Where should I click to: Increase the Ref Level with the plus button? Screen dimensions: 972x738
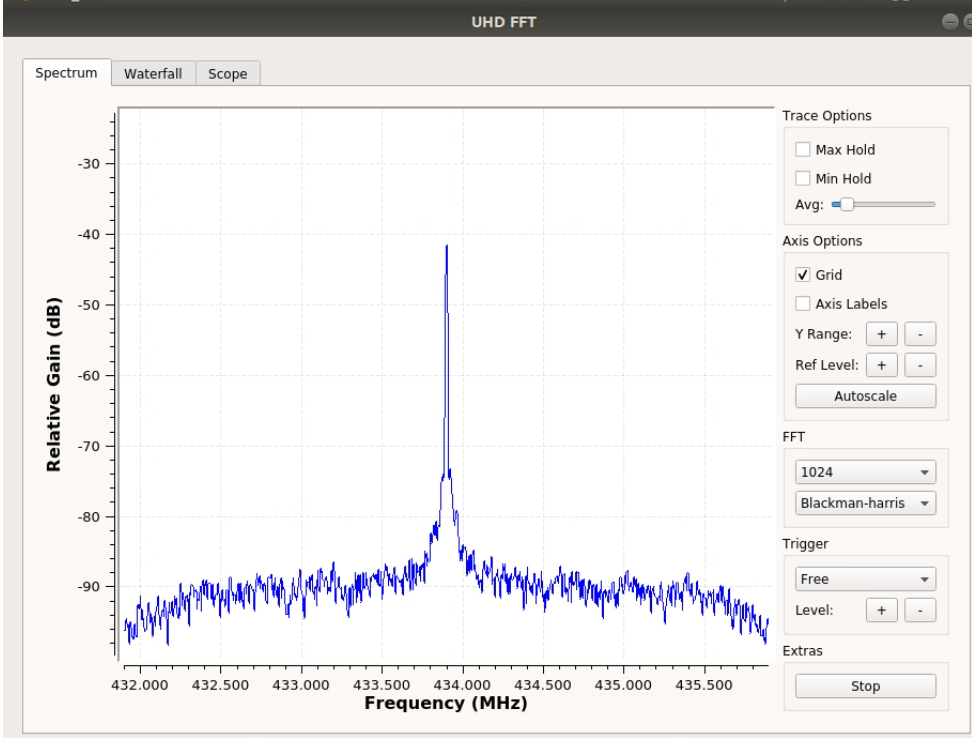pyautogui.click(x=880, y=366)
